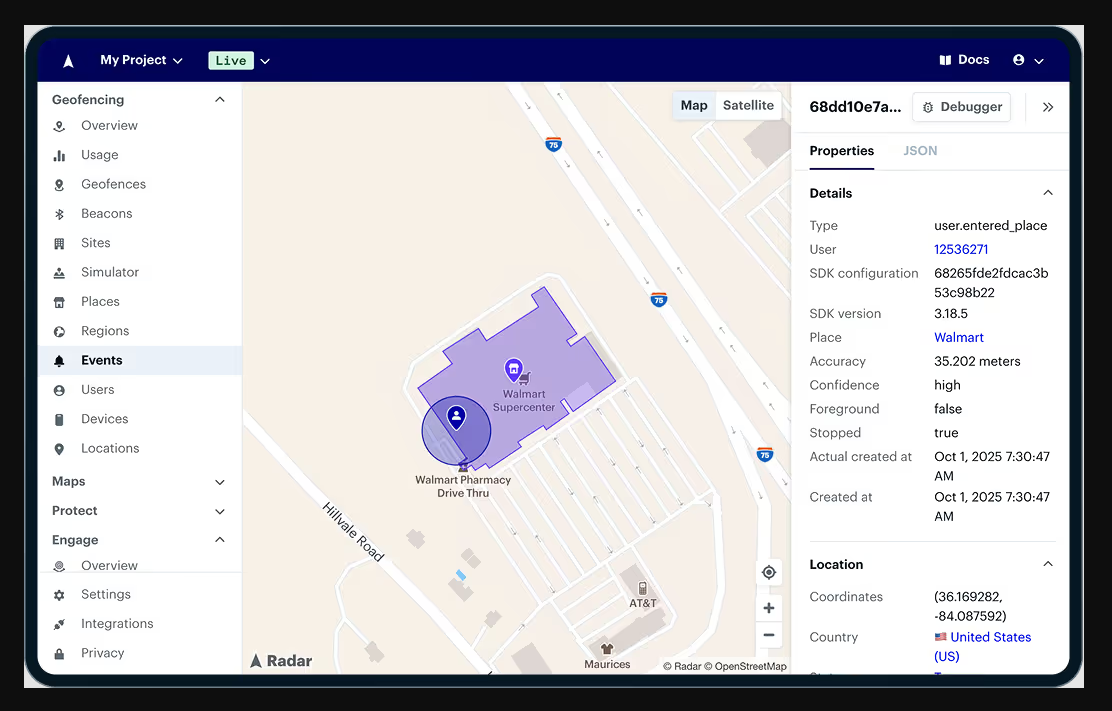Click the Walmart Supercenter place marker
1112x711 pixels.
(513, 369)
